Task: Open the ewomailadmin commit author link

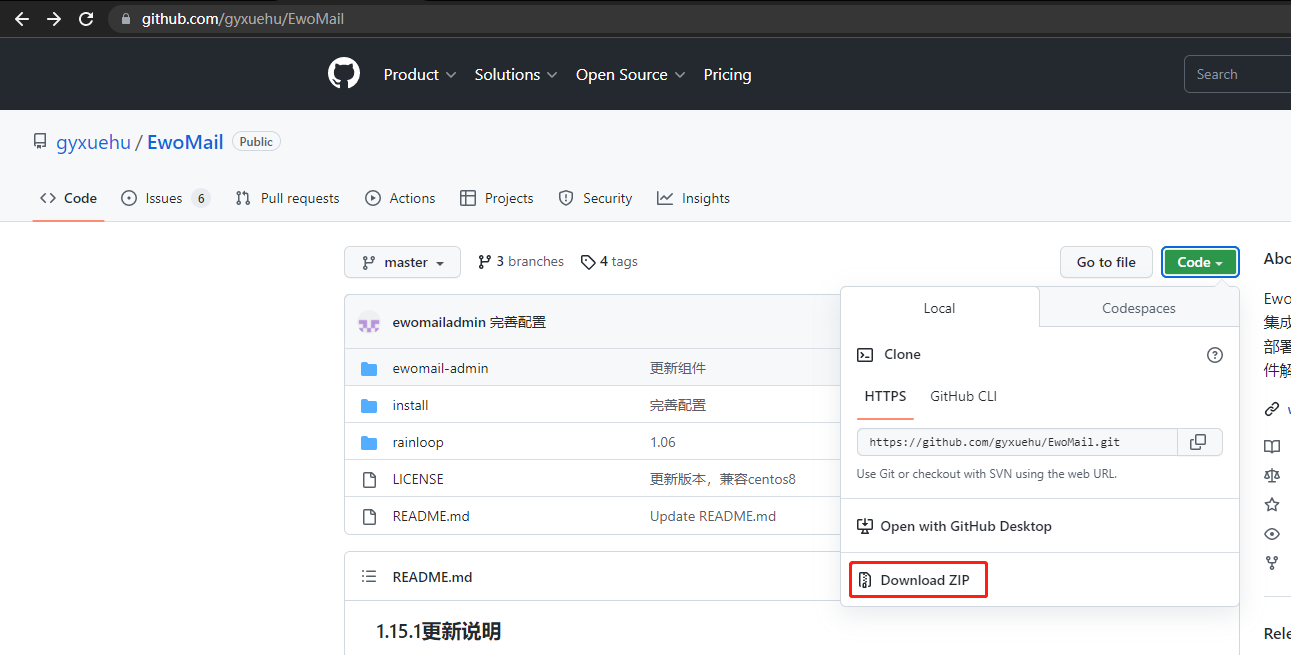Action: click(x=439, y=322)
